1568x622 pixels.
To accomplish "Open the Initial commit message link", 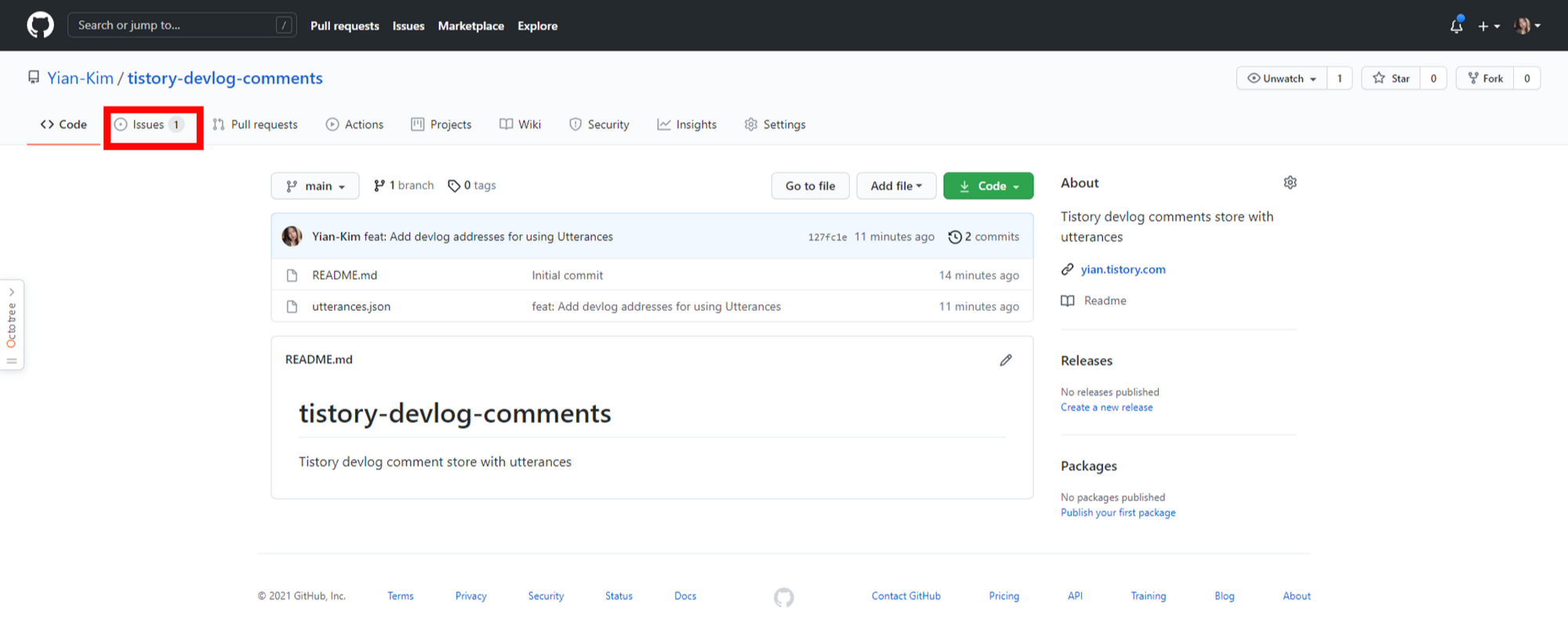I will [x=568, y=275].
